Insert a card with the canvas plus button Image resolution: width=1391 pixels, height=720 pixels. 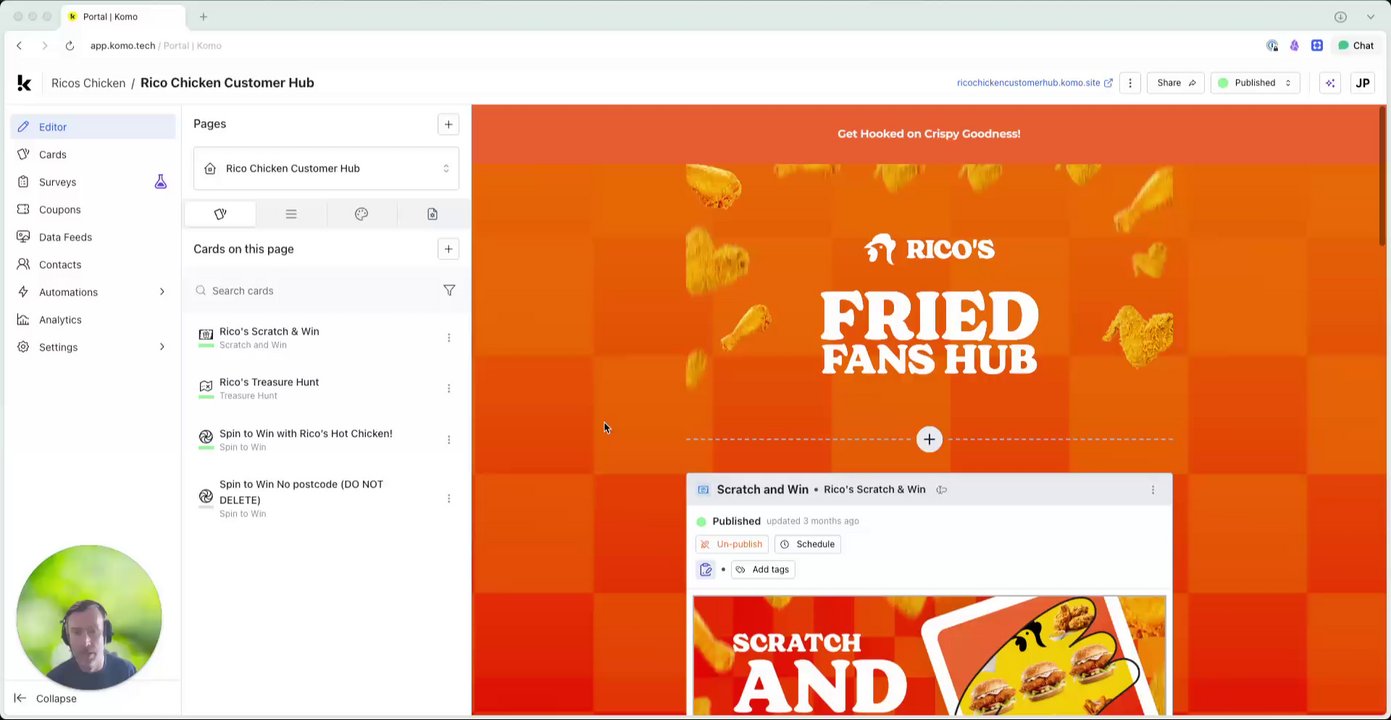[x=929, y=439]
